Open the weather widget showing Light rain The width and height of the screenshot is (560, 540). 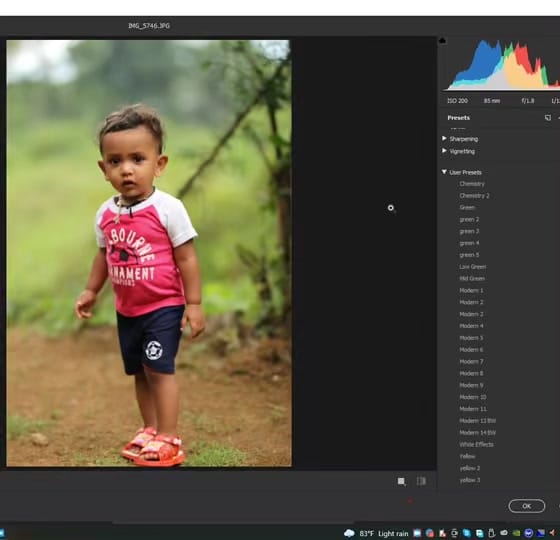coord(376,534)
